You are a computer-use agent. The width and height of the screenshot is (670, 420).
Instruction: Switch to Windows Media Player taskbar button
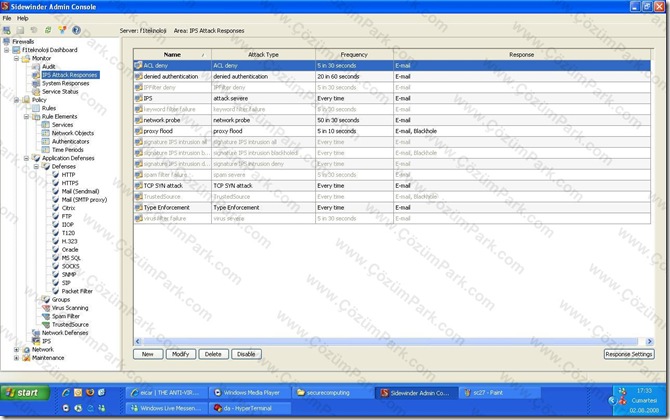coord(250,393)
